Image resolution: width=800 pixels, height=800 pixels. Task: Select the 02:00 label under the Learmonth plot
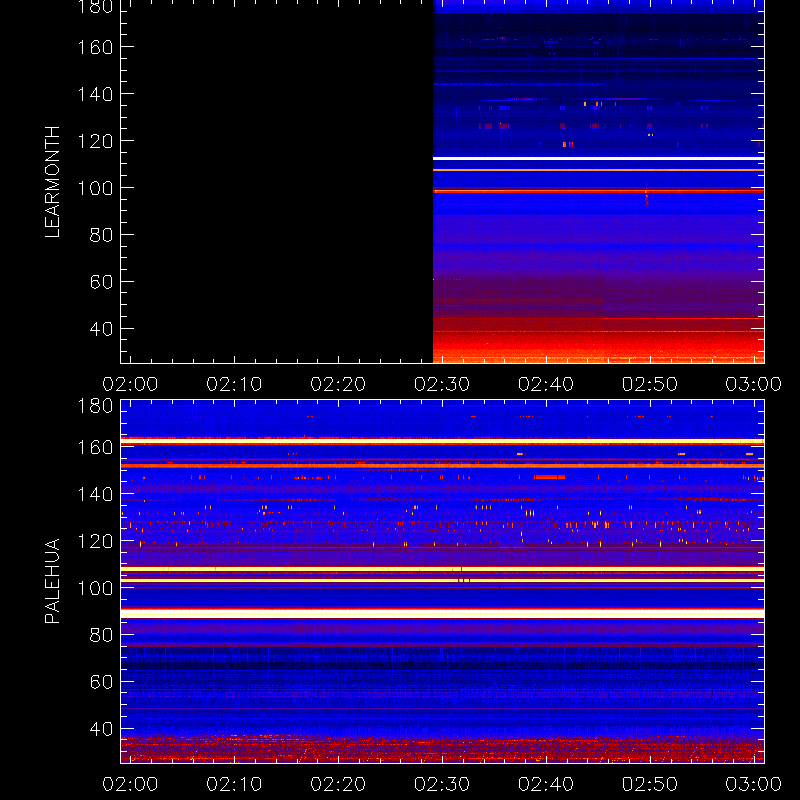click(x=130, y=384)
